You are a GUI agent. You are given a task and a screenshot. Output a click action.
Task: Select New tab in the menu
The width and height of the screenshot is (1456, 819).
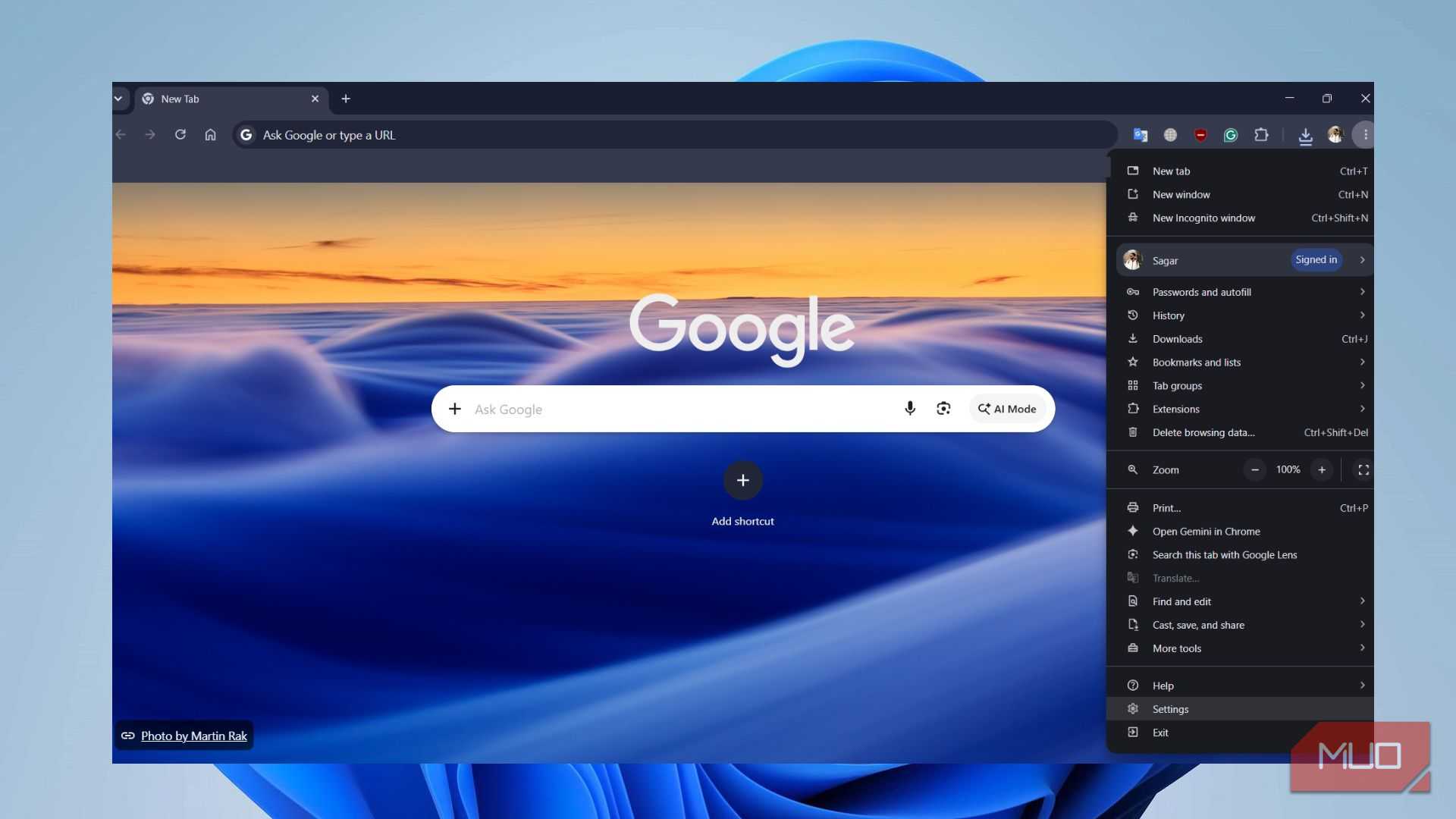[x=1240, y=171]
